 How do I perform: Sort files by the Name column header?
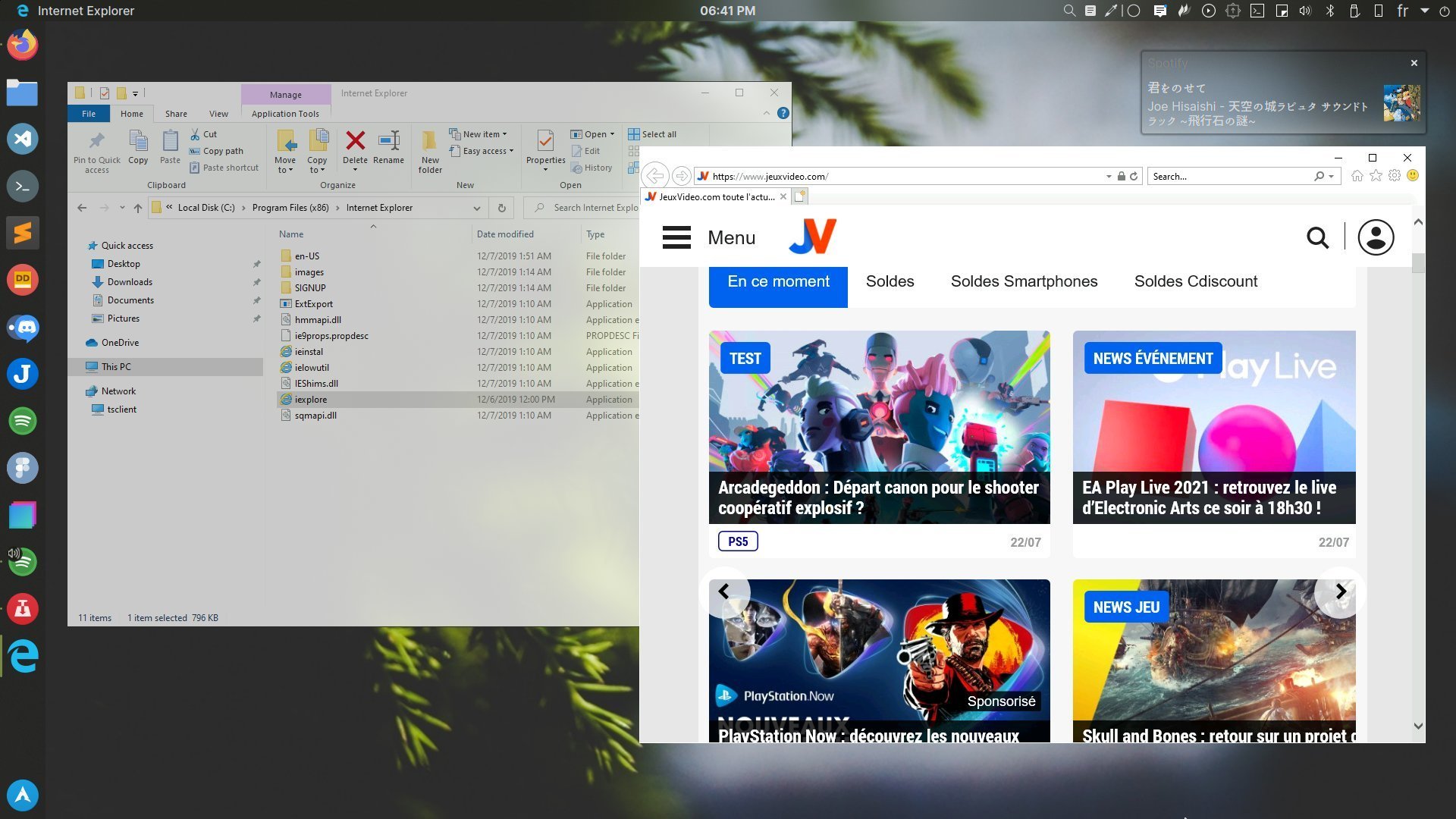[x=291, y=234]
